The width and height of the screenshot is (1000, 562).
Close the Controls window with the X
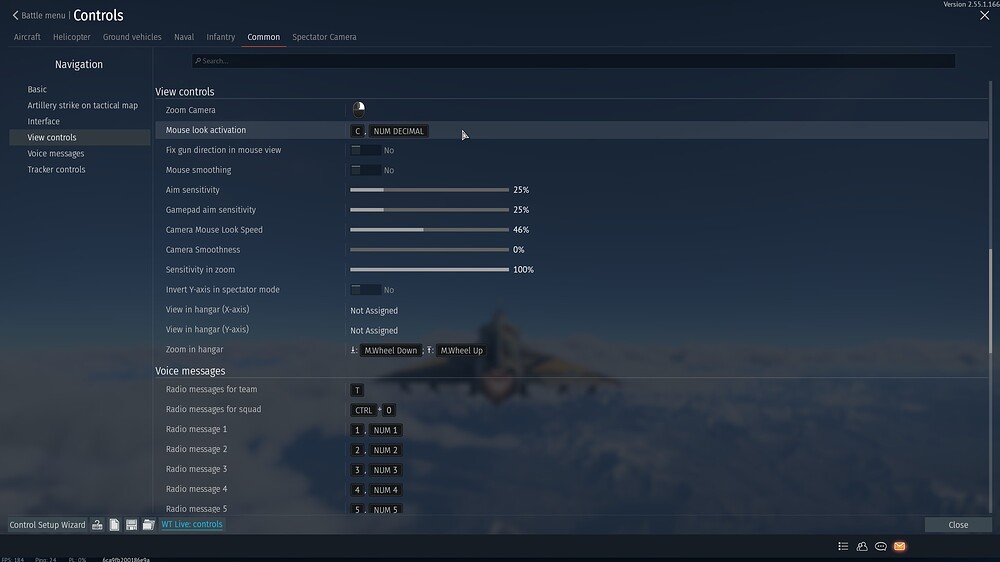985,15
